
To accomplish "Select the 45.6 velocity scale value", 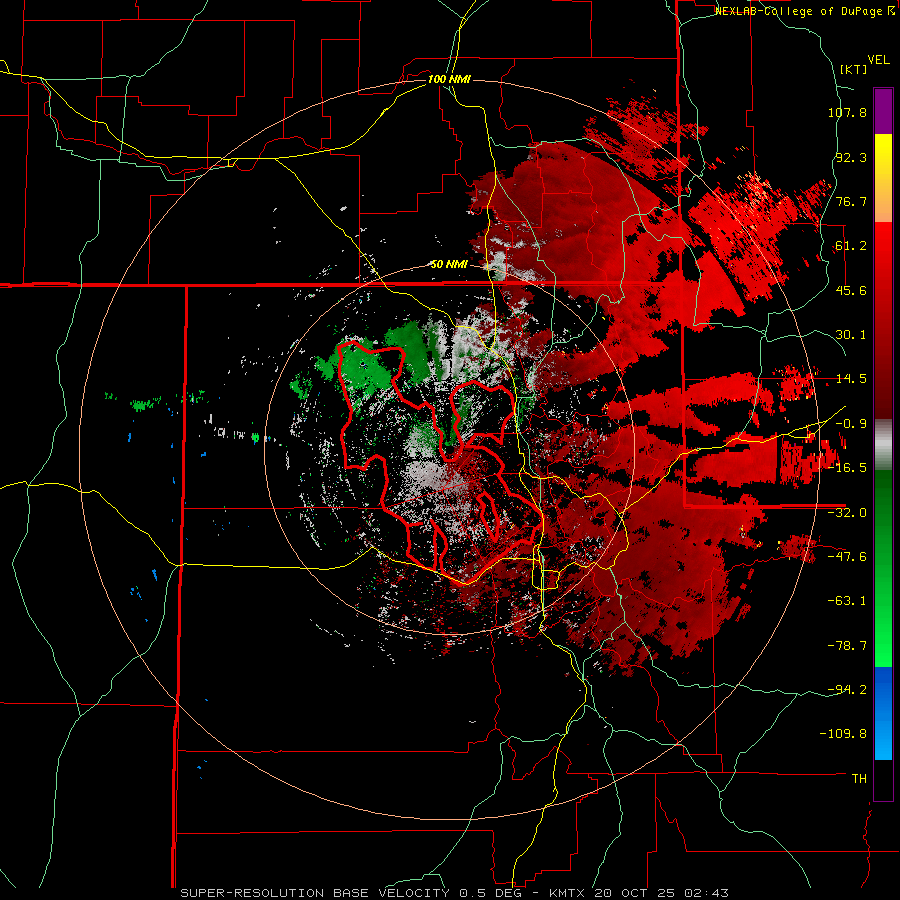I will (851, 290).
